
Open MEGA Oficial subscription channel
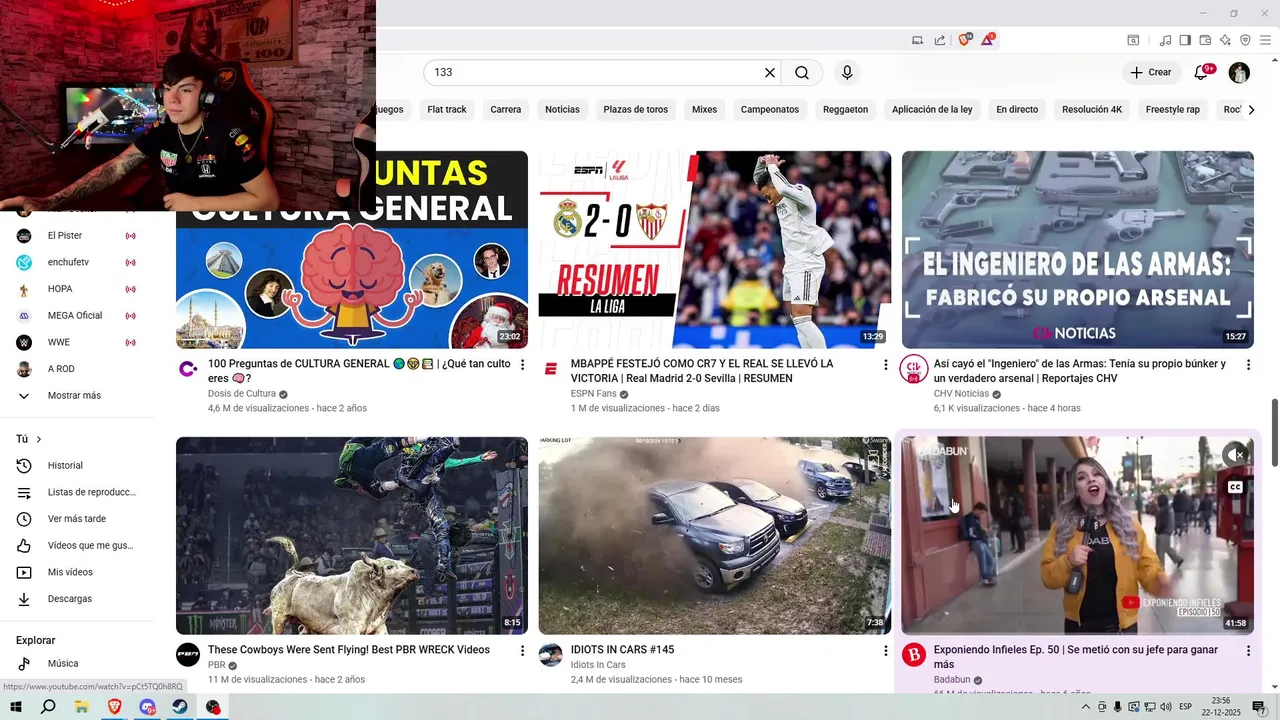[75, 316]
